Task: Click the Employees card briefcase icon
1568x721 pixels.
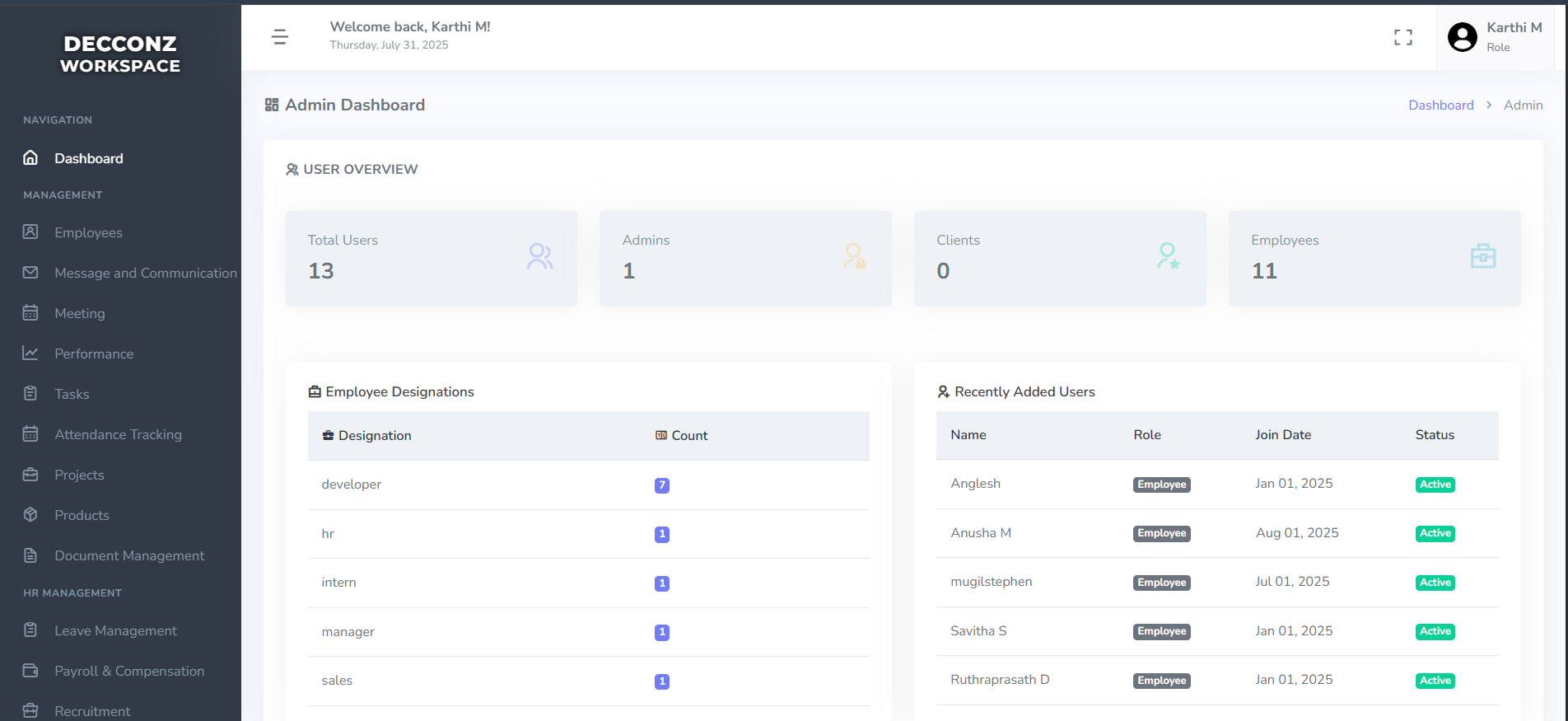Action: click(1483, 256)
